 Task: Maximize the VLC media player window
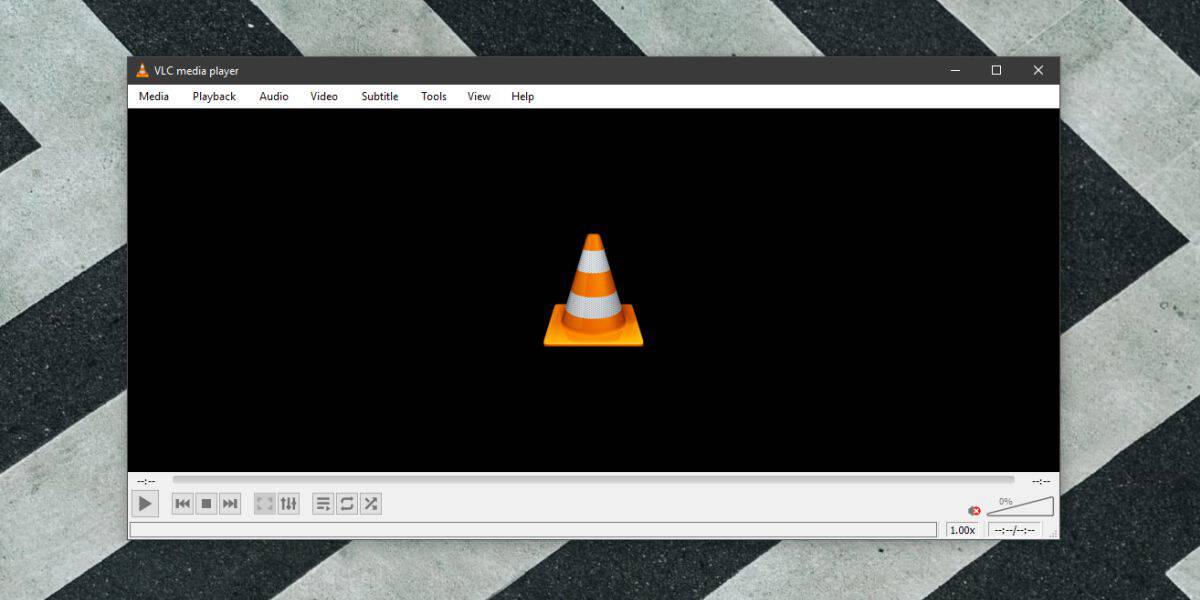(996, 70)
